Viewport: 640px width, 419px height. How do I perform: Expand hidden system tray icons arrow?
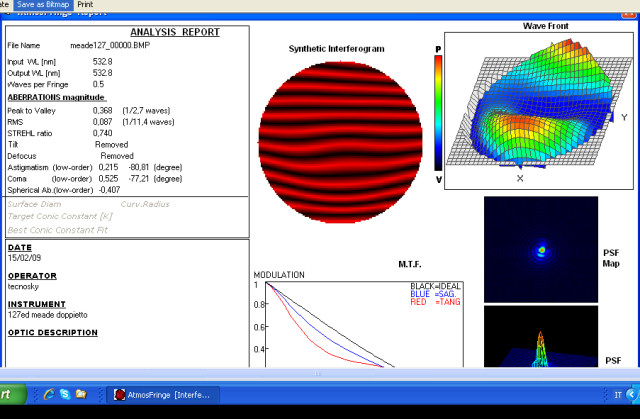click(x=632, y=394)
